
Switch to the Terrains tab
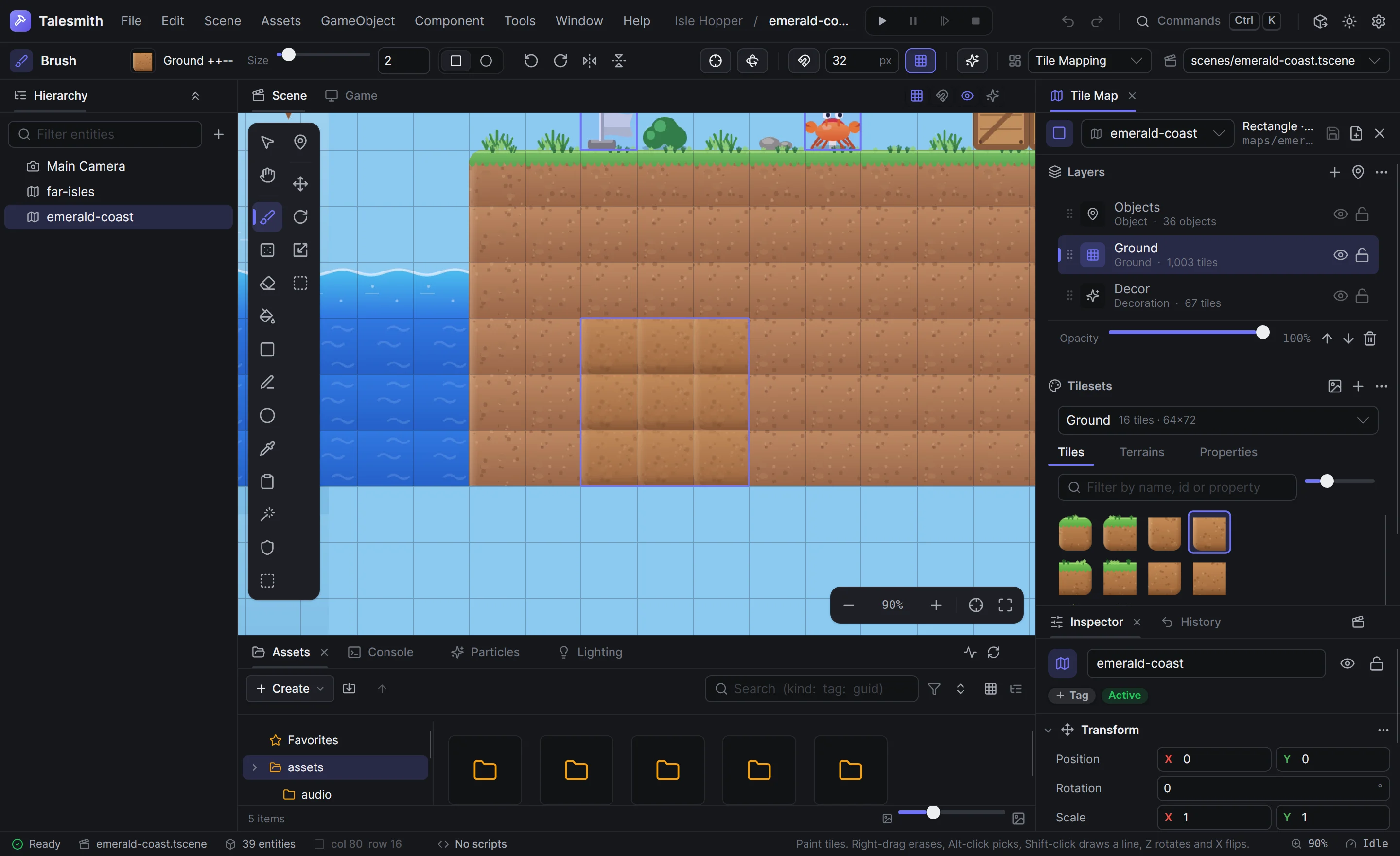[1141, 452]
